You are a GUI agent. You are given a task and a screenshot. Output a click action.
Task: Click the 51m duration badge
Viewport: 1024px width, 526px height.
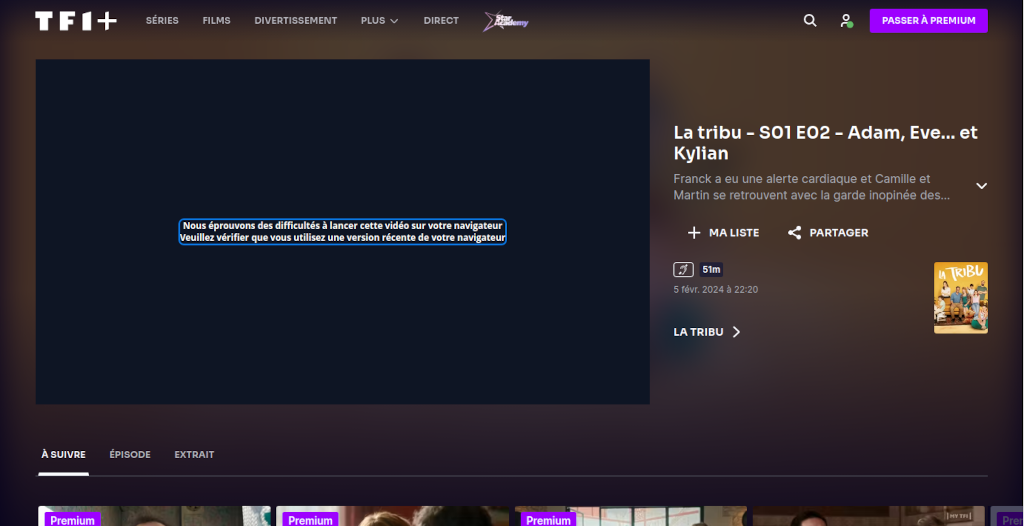pyautogui.click(x=711, y=269)
